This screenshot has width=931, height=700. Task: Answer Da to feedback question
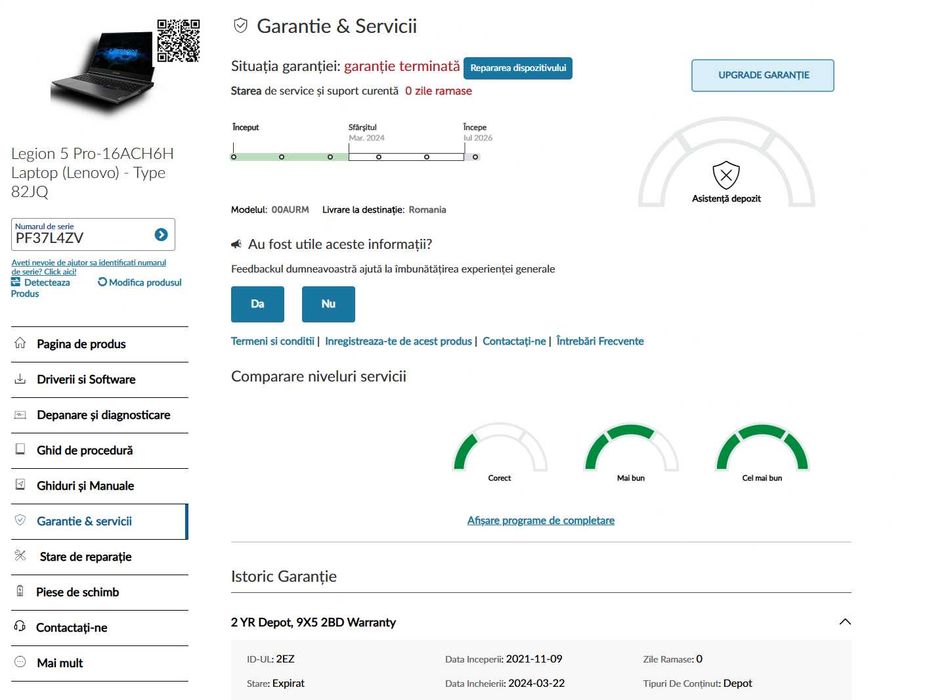point(257,304)
